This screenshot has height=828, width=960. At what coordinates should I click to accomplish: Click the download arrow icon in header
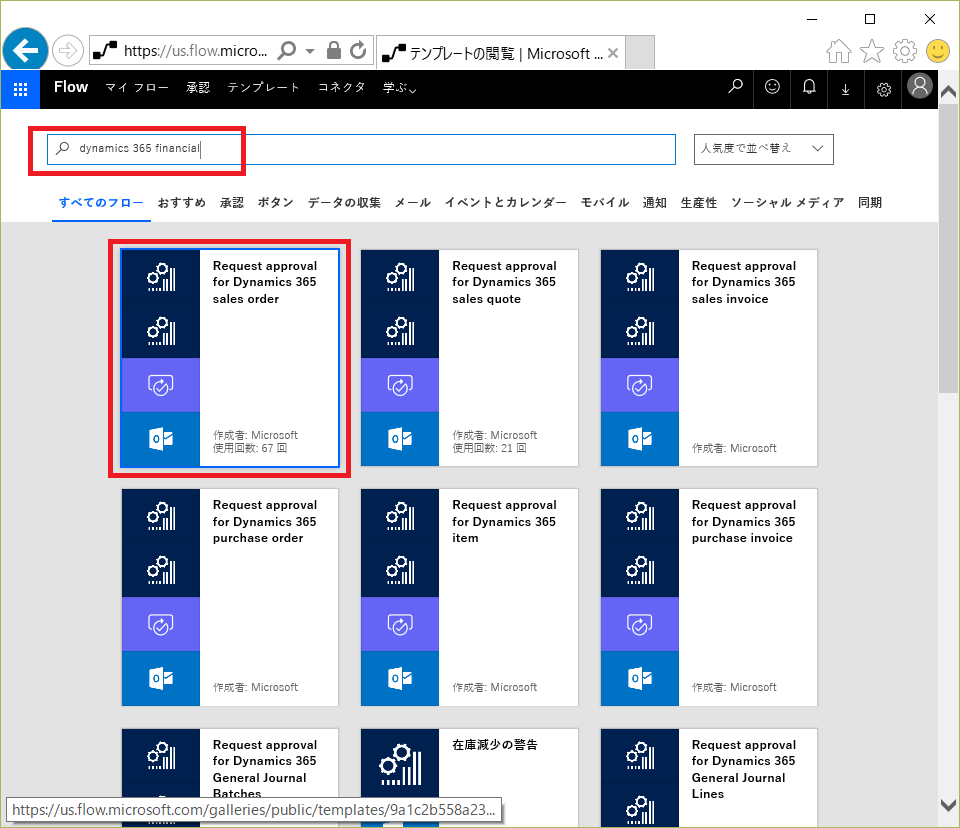846,89
